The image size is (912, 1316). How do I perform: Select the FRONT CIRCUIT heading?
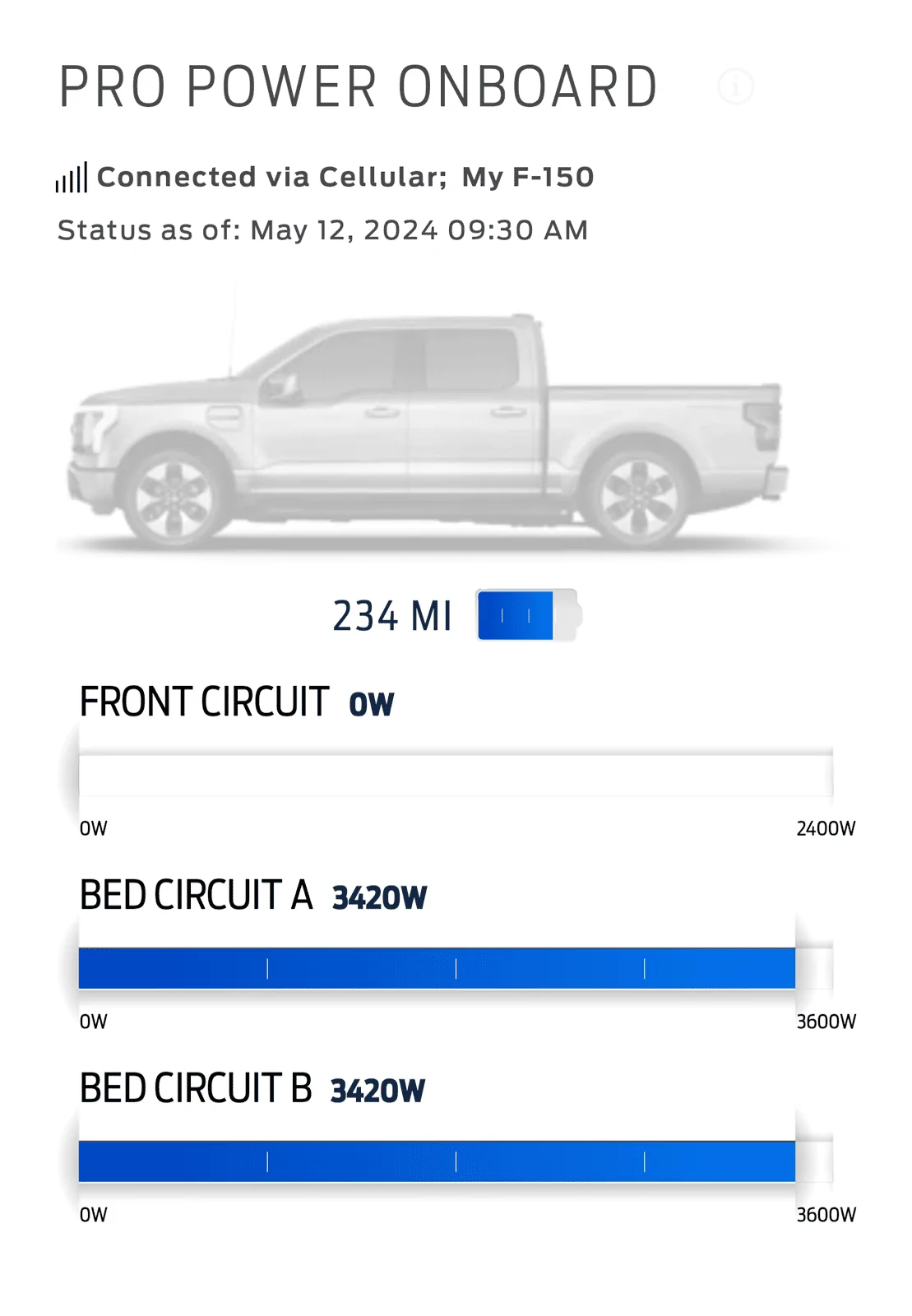coord(204,702)
